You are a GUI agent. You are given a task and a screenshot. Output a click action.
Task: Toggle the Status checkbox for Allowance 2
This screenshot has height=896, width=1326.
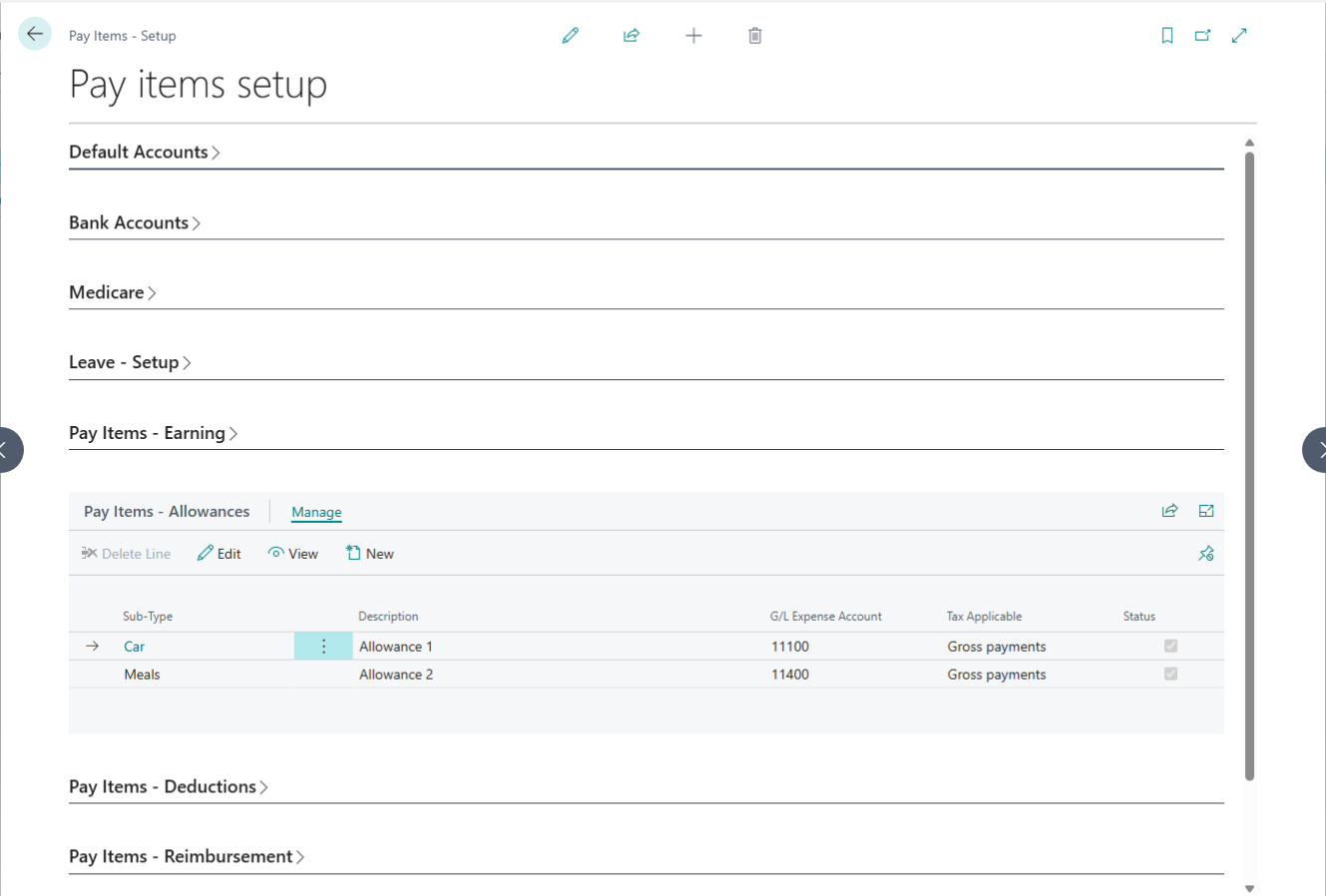click(1170, 673)
